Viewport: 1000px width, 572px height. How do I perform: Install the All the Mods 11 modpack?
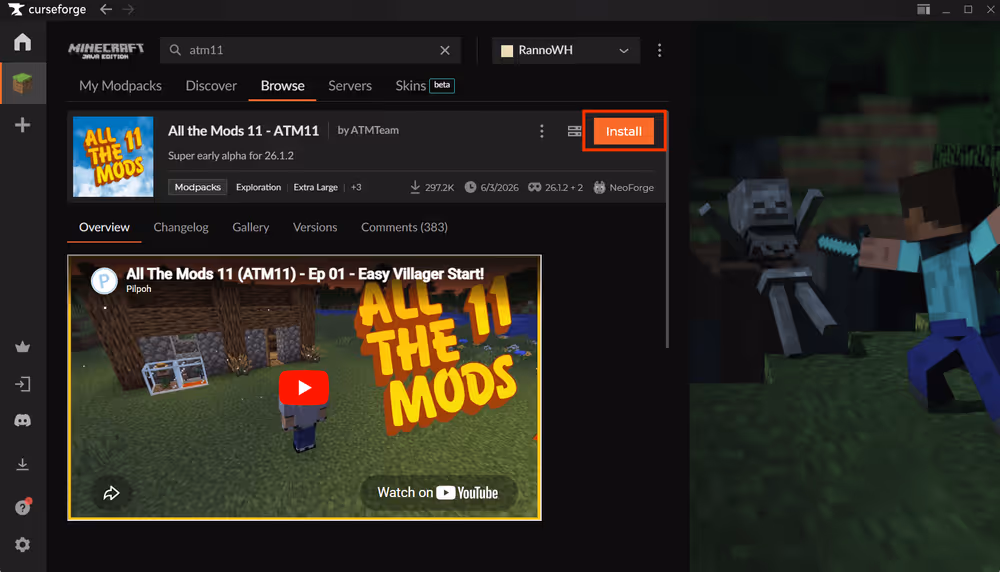coord(624,131)
